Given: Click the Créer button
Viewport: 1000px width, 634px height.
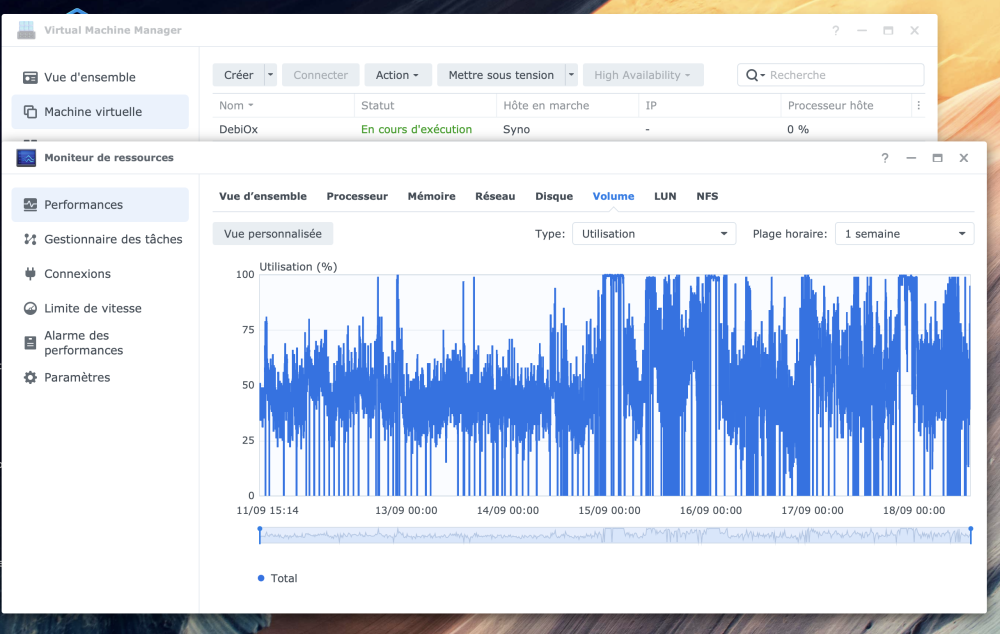Looking at the screenshot, I should coord(238,75).
